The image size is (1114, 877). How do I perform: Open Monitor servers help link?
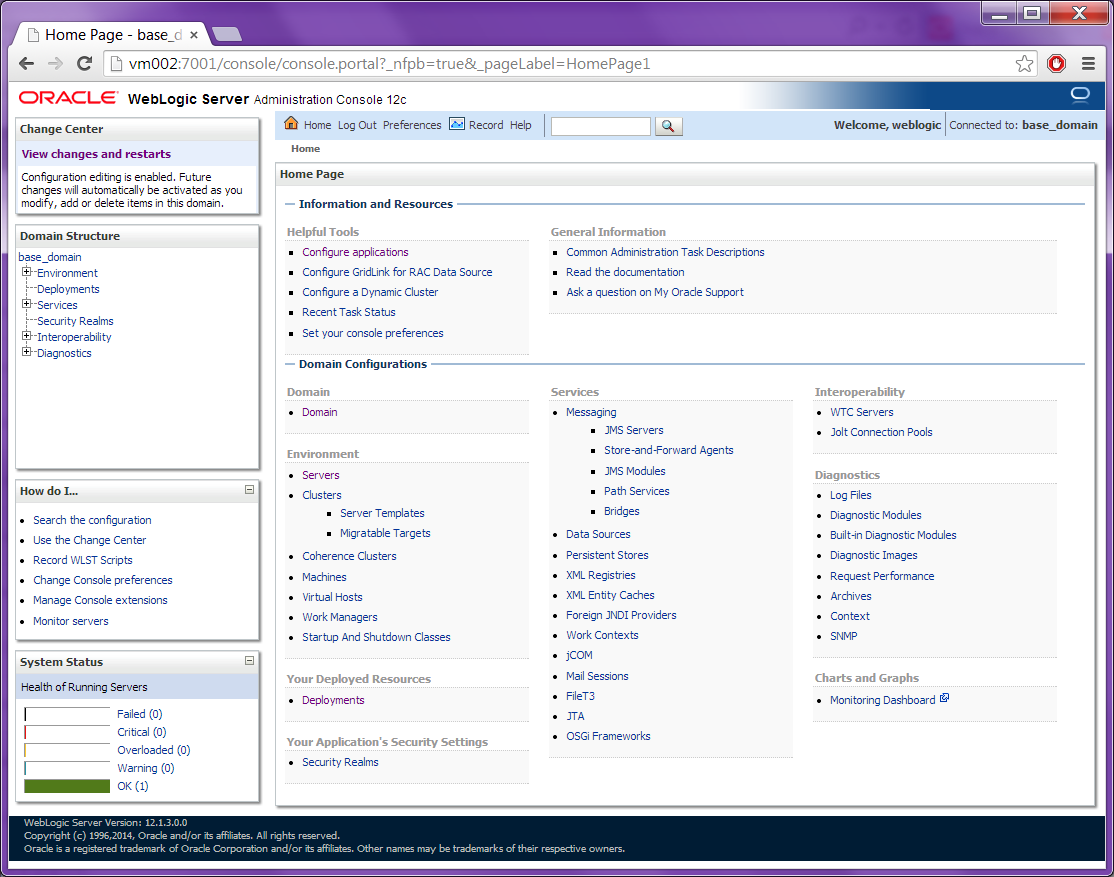pyautogui.click(x=71, y=621)
